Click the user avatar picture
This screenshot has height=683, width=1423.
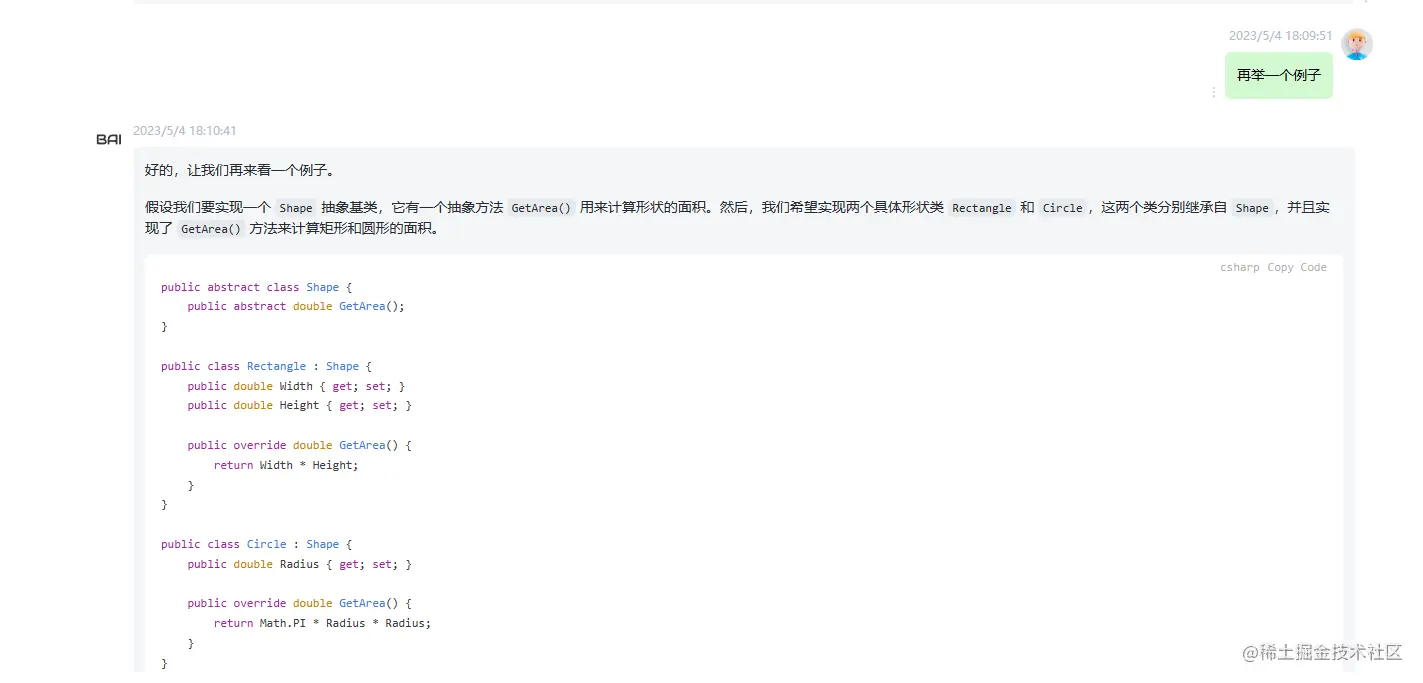pyautogui.click(x=1357, y=44)
